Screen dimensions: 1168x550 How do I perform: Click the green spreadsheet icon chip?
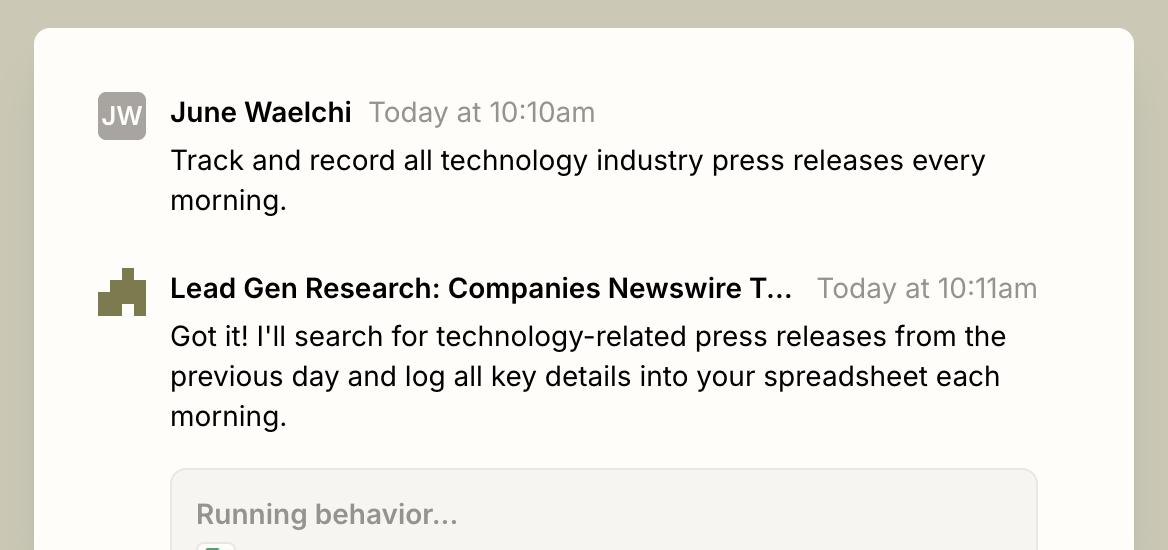point(215,546)
